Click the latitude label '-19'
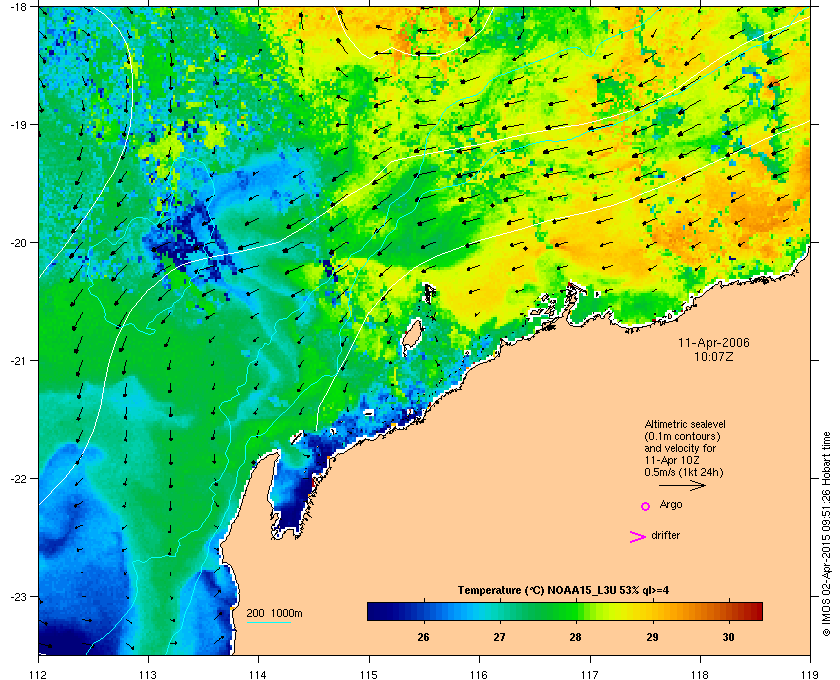840x680 pixels. point(17,124)
